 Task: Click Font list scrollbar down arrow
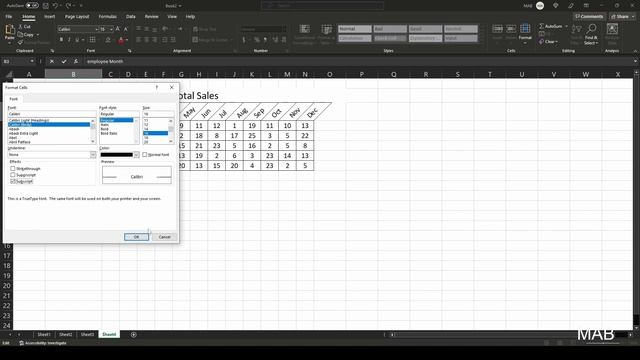click(93, 141)
